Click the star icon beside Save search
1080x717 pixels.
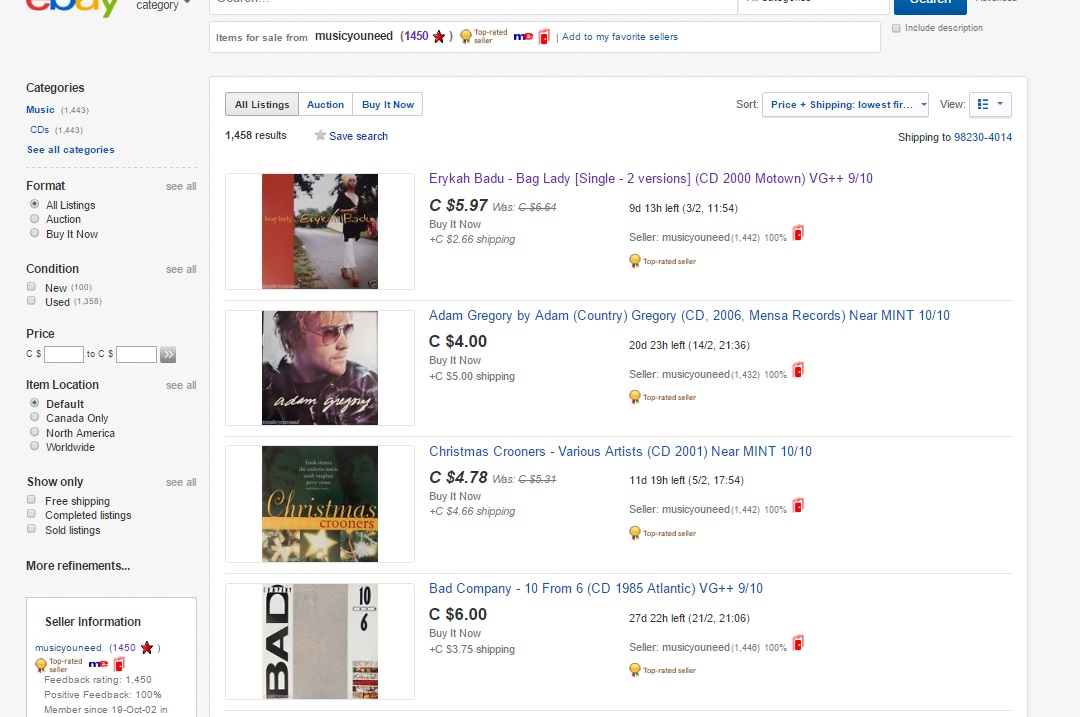click(320, 135)
